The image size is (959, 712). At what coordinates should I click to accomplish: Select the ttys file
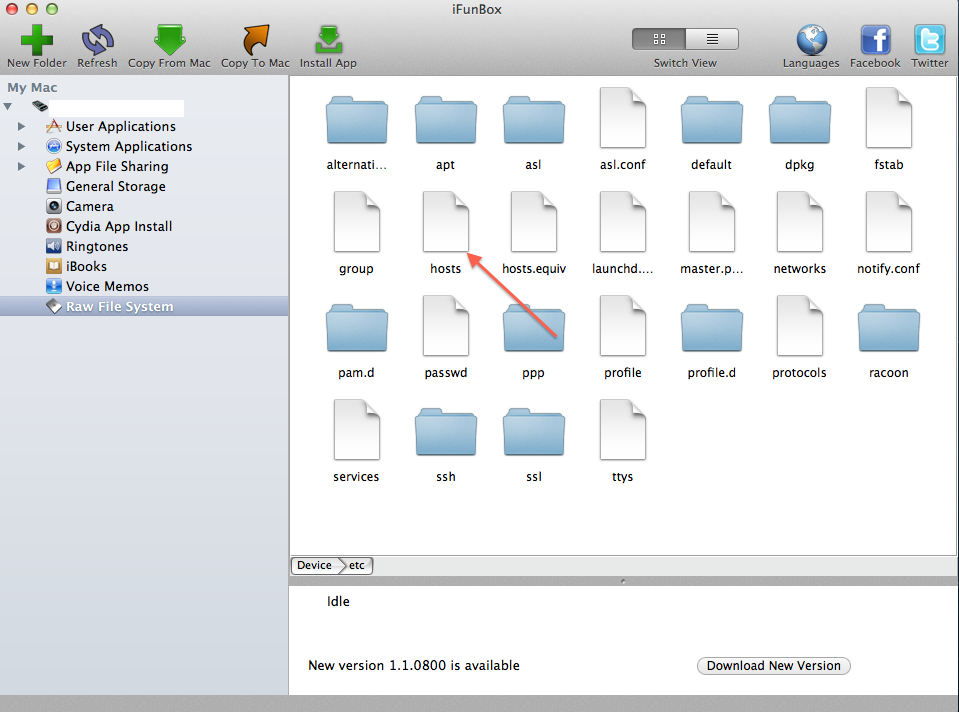623,430
